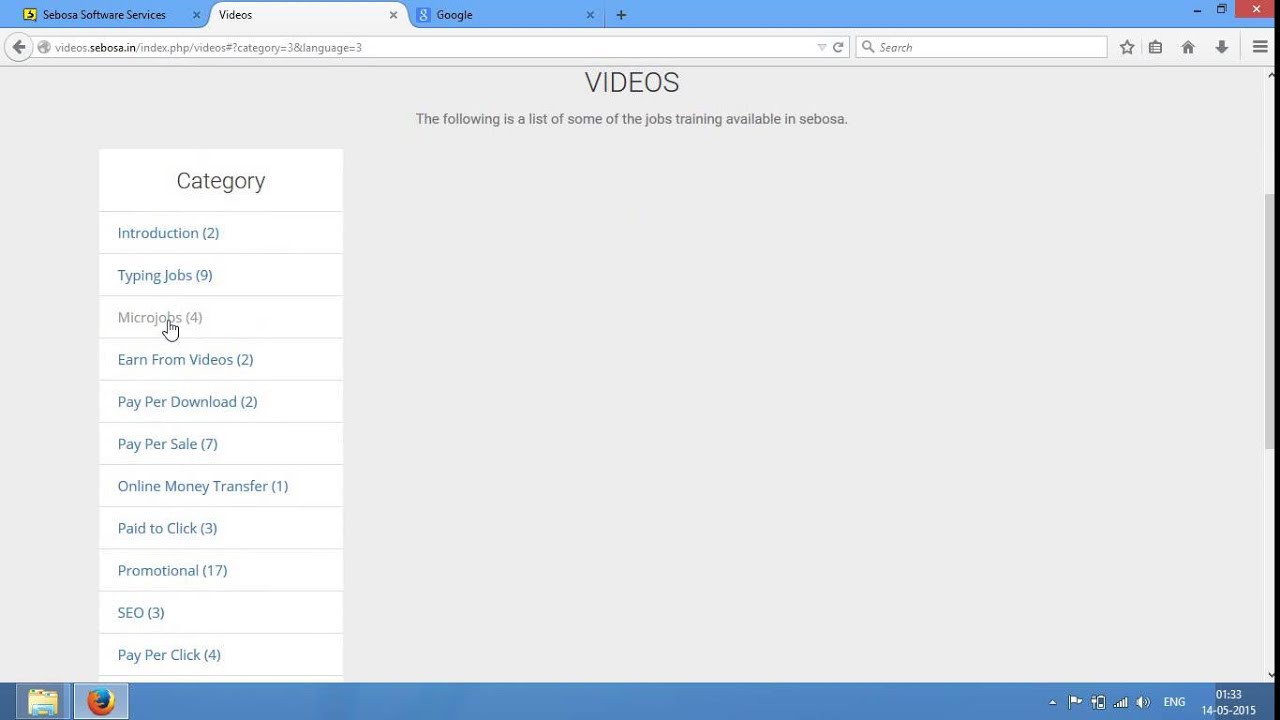This screenshot has width=1280, height=720.
Task: Open the Earn From Videos (2) category
Action: tap(185, 359)
